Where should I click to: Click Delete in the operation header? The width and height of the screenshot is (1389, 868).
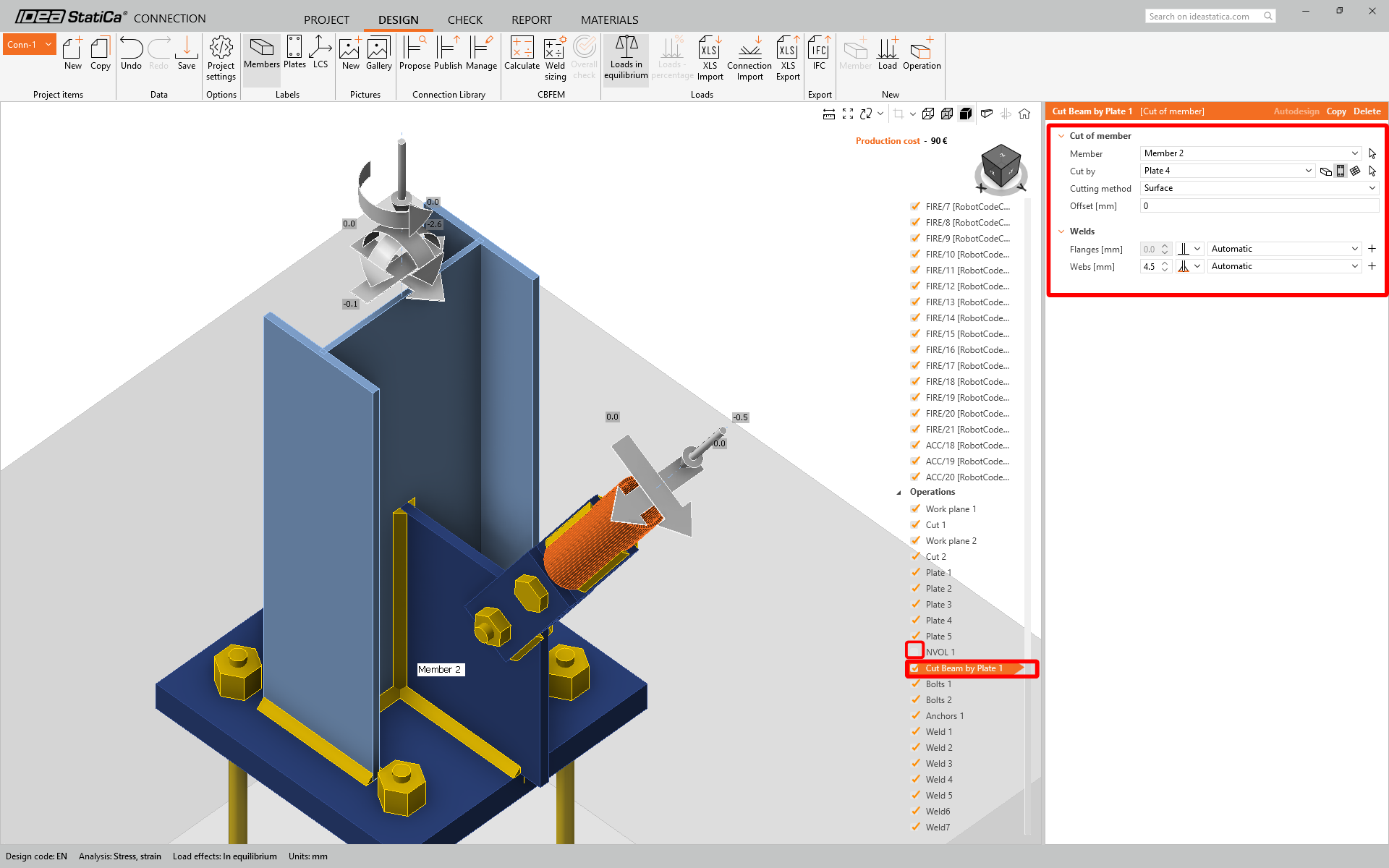point(1367,111)
